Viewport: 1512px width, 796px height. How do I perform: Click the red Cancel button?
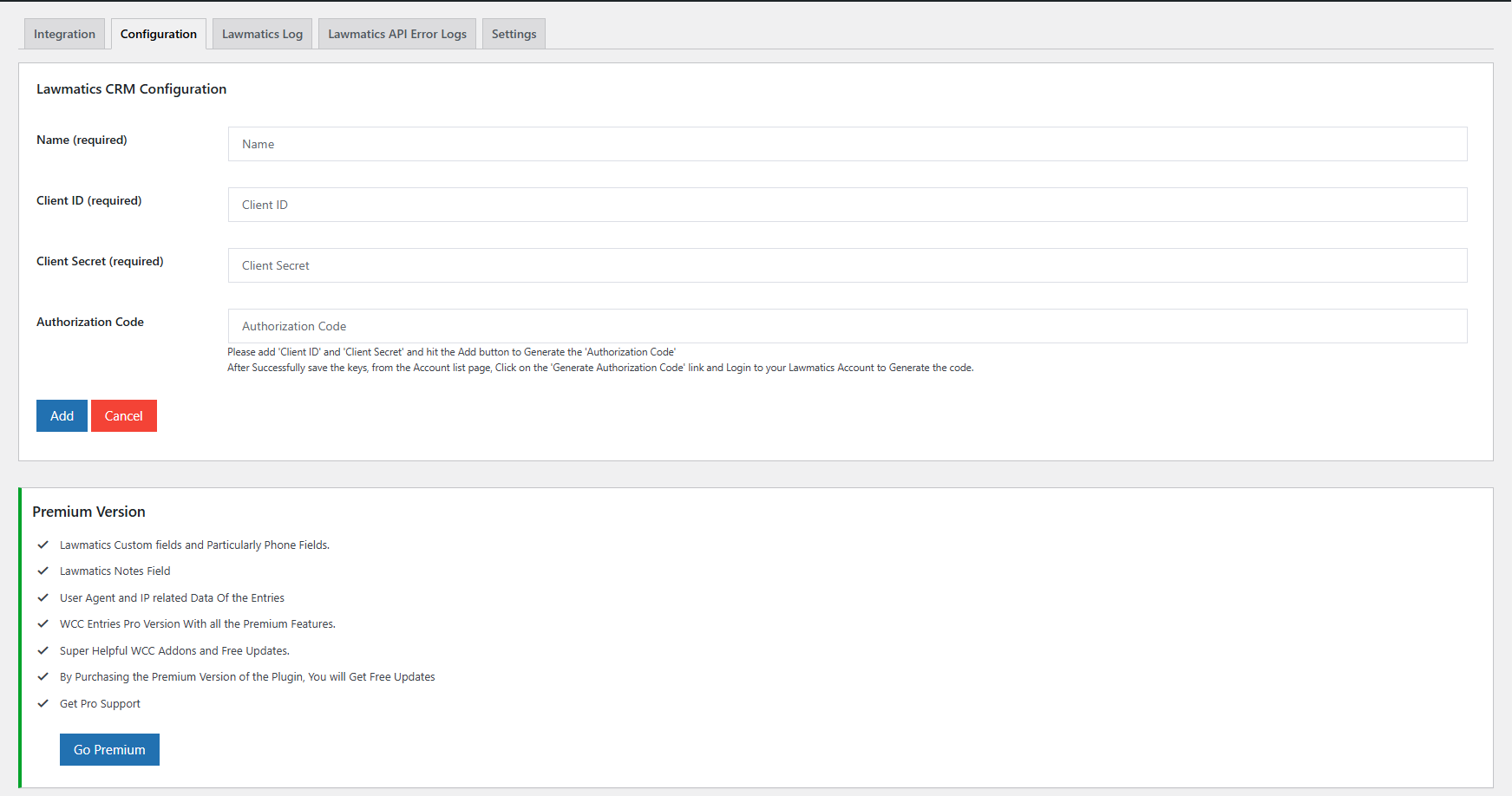124,416
